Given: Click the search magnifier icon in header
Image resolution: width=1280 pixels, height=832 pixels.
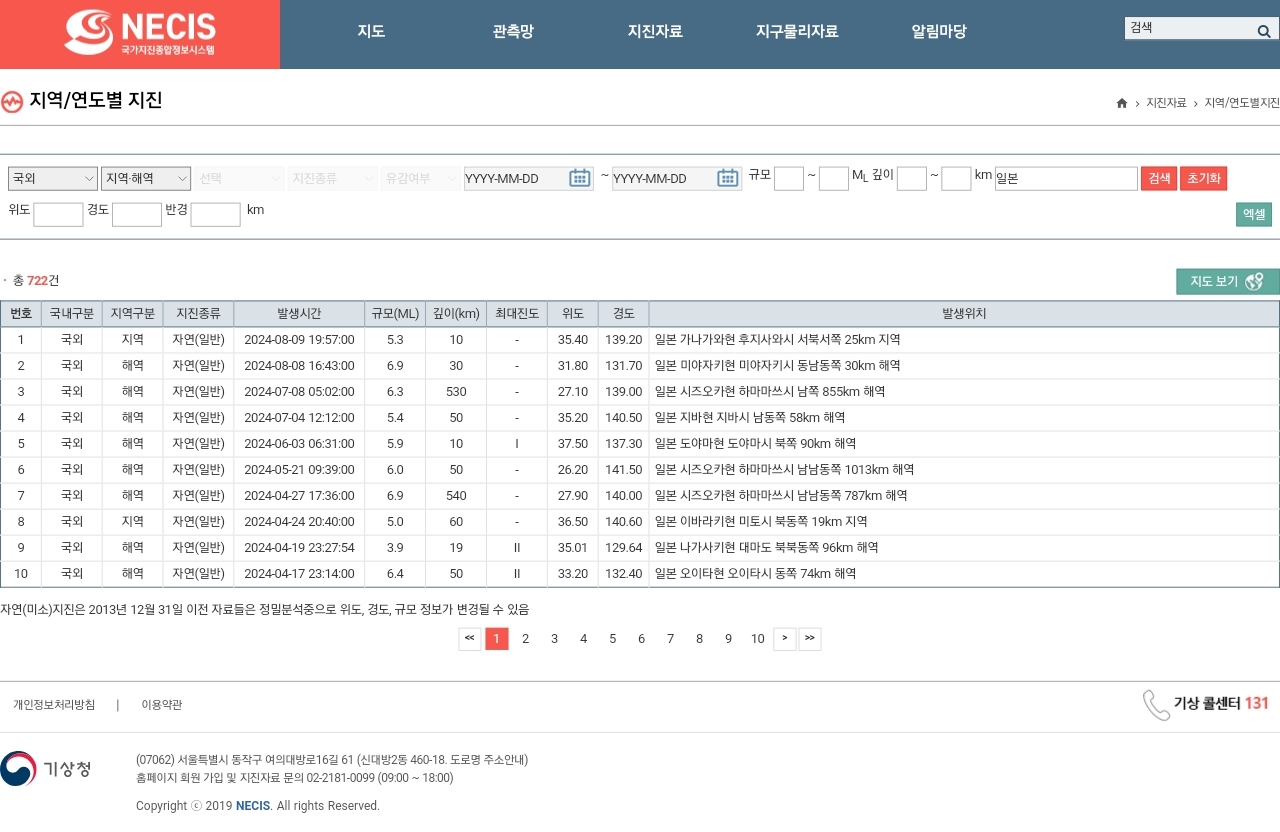Looking at the screenshot, I should 1264,31.
